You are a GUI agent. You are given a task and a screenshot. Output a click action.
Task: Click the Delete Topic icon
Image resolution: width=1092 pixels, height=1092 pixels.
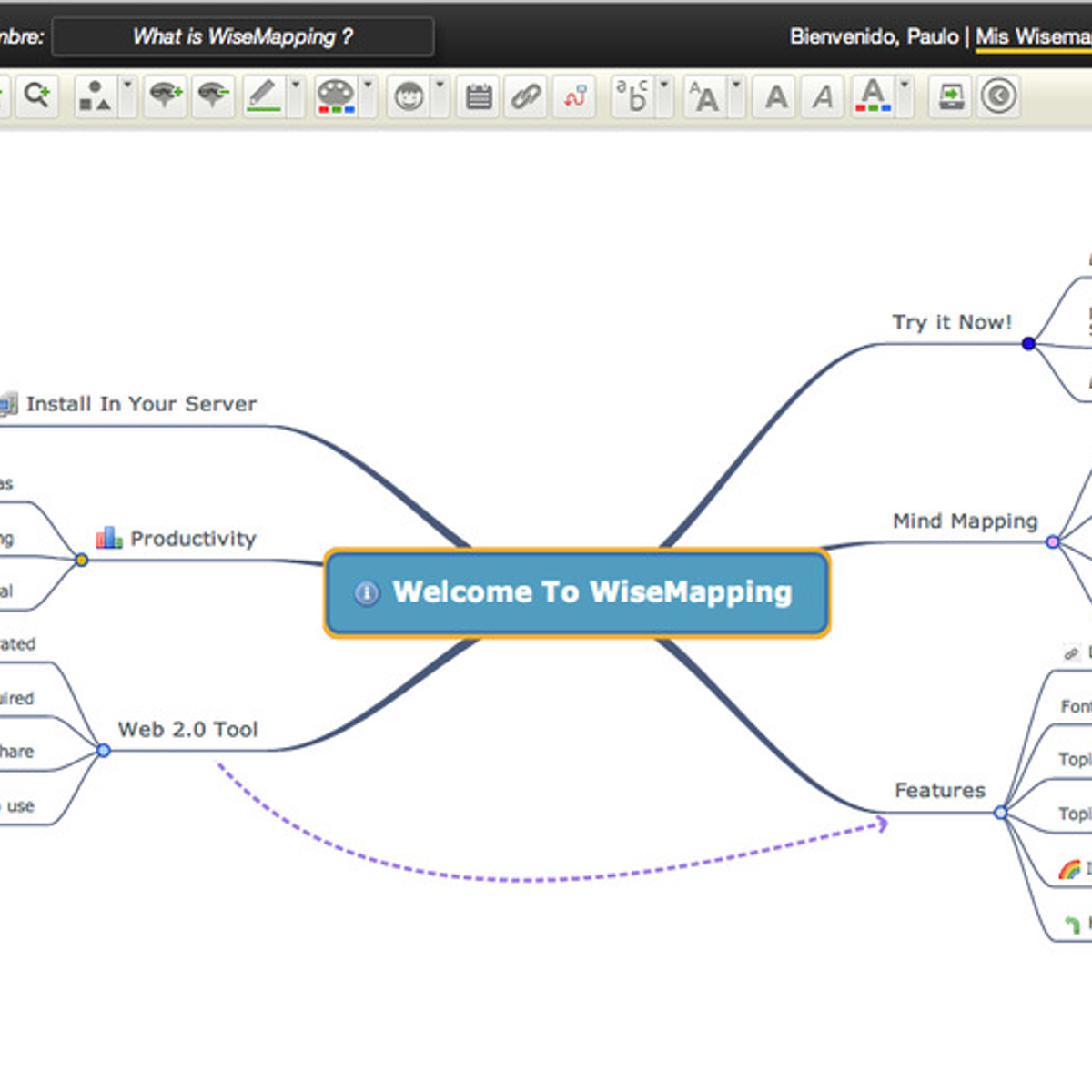pos(212,95)
